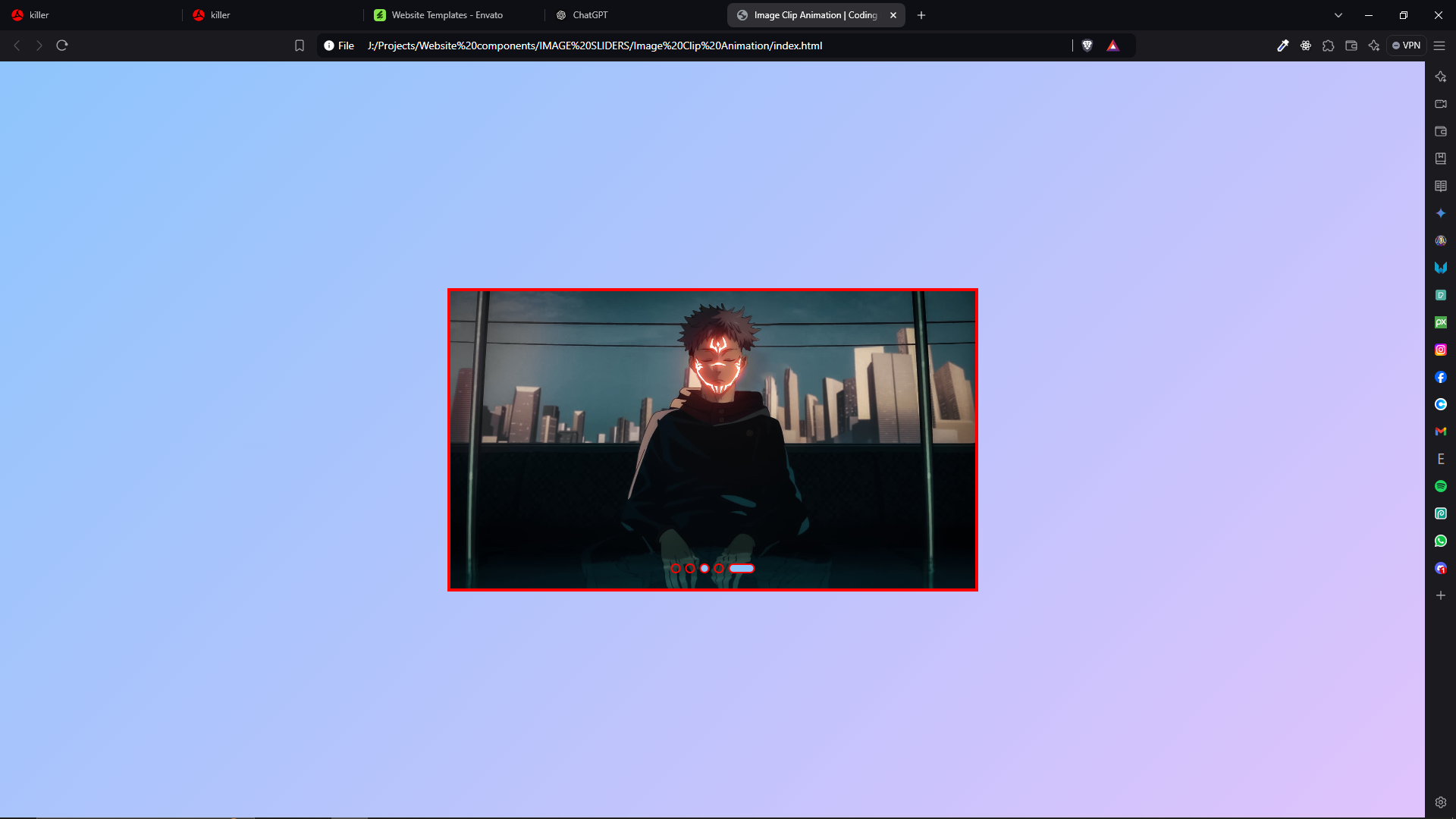This screenshot has height=819, width=1456.
Task: Open WhatsApp in the sidebar
Action: tap(1441, 541)
